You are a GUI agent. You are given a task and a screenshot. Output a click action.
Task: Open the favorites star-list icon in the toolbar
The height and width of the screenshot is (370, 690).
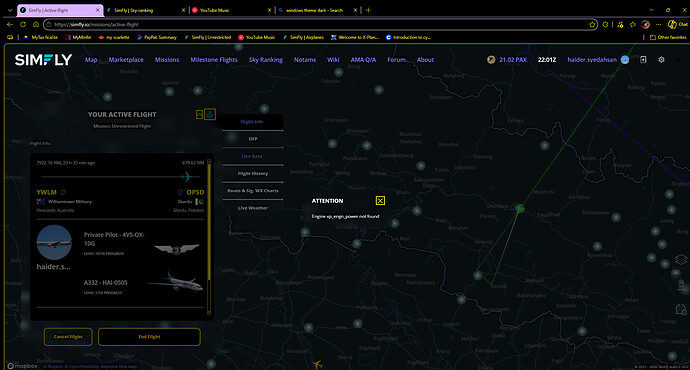pyautogui.click(x=633, y=25)
